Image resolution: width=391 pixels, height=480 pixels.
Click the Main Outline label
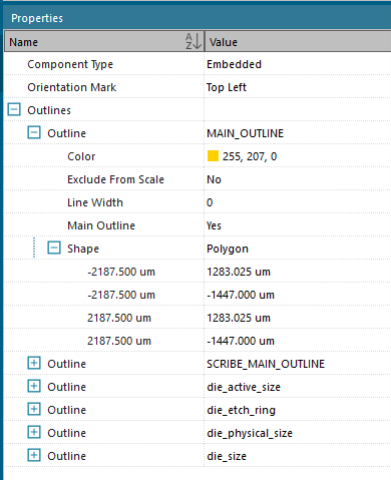pyautogui.click(x=101, y=225)
